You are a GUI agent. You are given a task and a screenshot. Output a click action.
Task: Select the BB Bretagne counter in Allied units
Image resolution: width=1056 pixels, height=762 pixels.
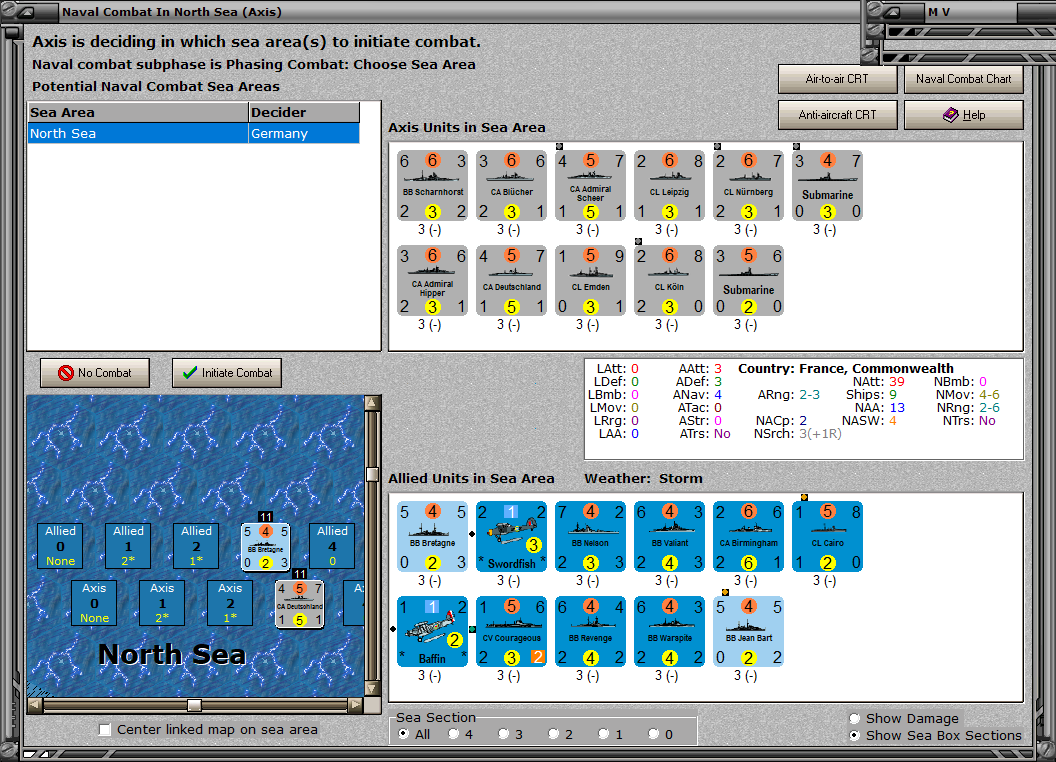click(432, 537)
